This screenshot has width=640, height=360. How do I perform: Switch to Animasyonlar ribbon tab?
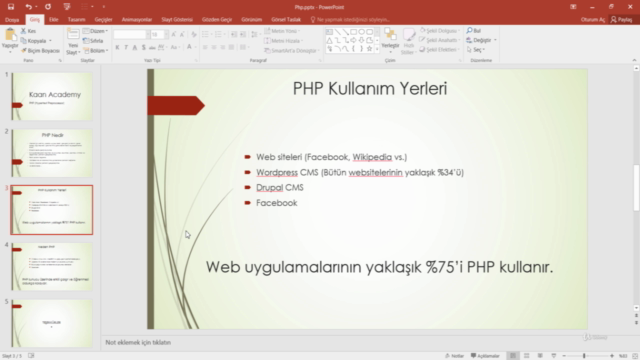click(137, 20)
